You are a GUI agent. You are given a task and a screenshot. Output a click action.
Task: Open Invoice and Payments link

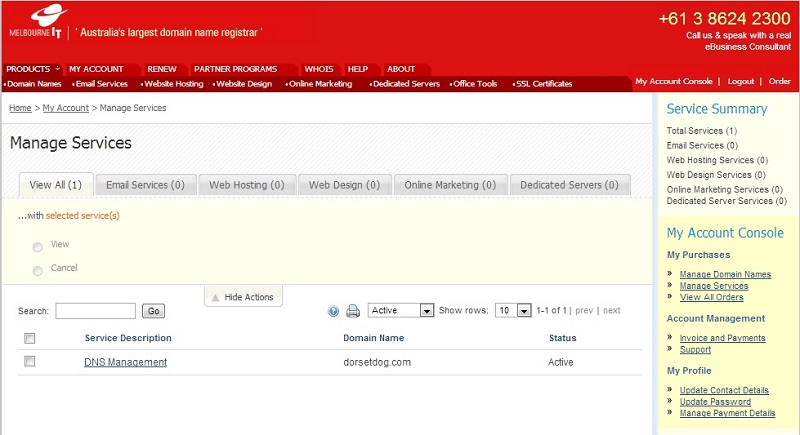(722, 338)
